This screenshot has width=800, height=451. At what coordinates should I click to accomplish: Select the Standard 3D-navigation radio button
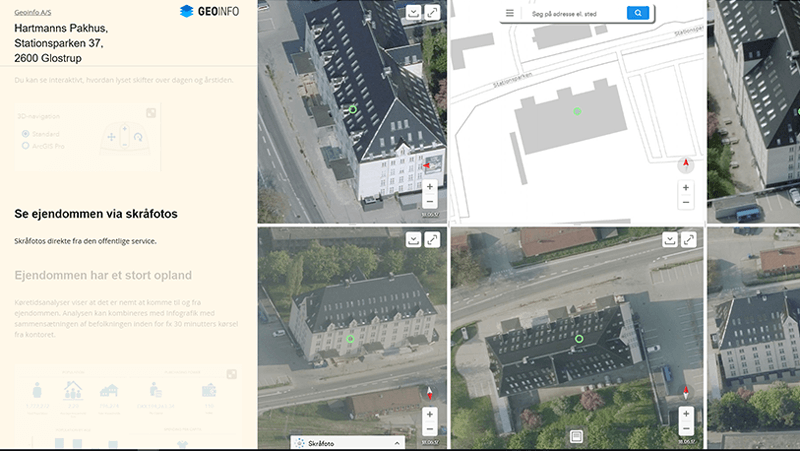click(x=25, y=134)
